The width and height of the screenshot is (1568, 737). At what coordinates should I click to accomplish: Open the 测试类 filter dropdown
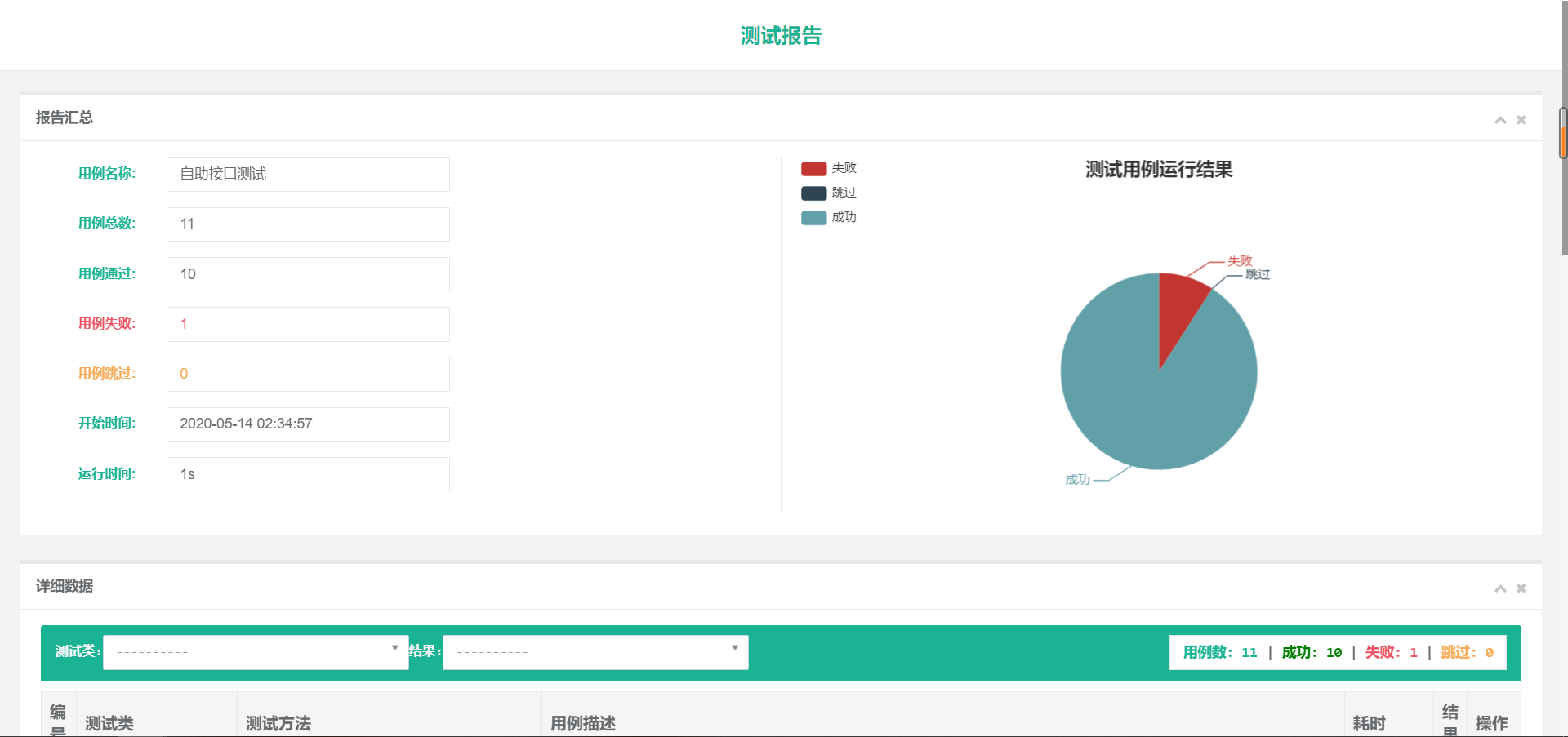256,652
